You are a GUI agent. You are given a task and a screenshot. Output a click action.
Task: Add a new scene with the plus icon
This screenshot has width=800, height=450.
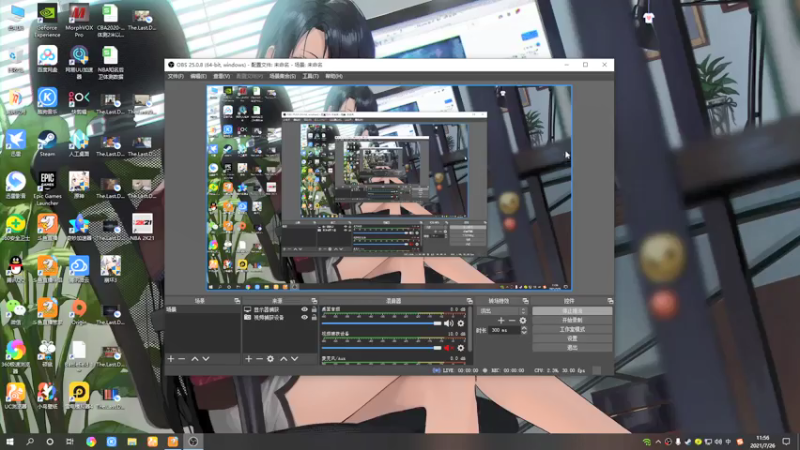(x=171, y=359)
